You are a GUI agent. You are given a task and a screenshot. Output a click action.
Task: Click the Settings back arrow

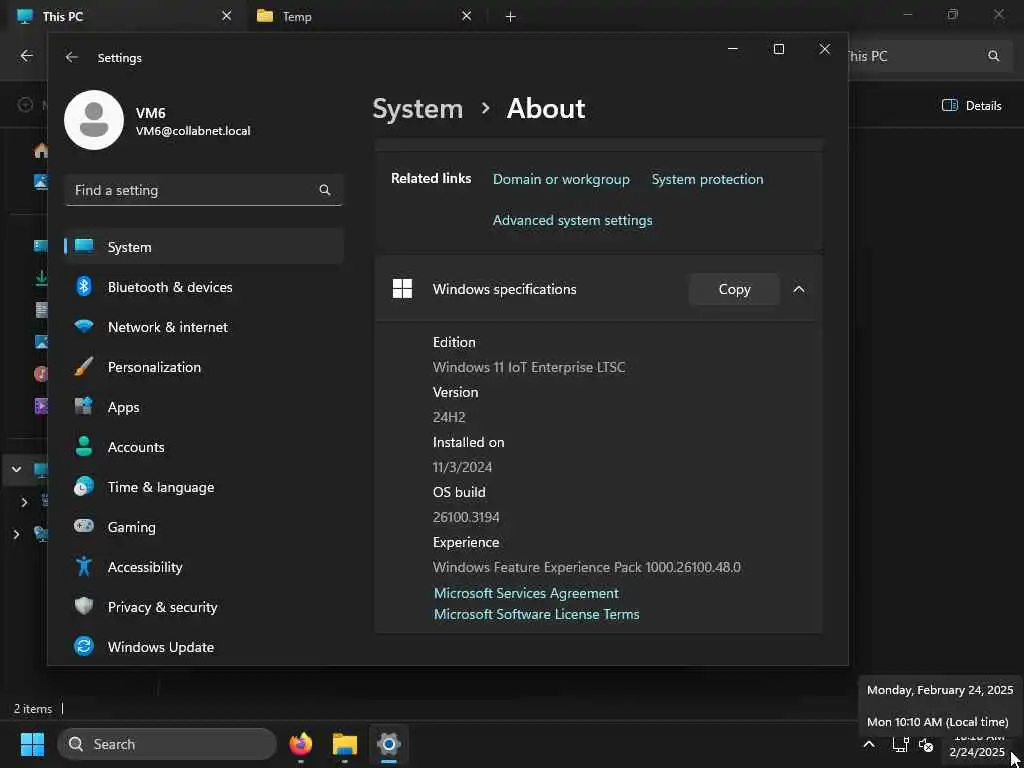pos(71,57)
